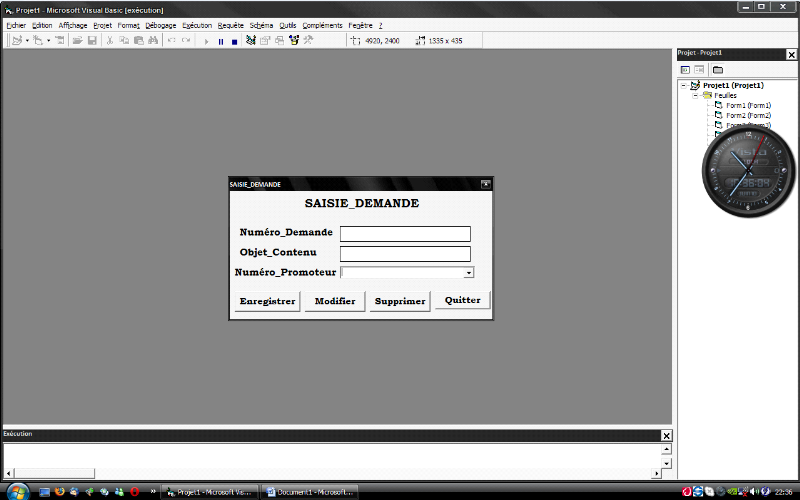Open the Fichier menu
Image resolution: width=800 pixels, height=500 pixels.
[16, 25]
